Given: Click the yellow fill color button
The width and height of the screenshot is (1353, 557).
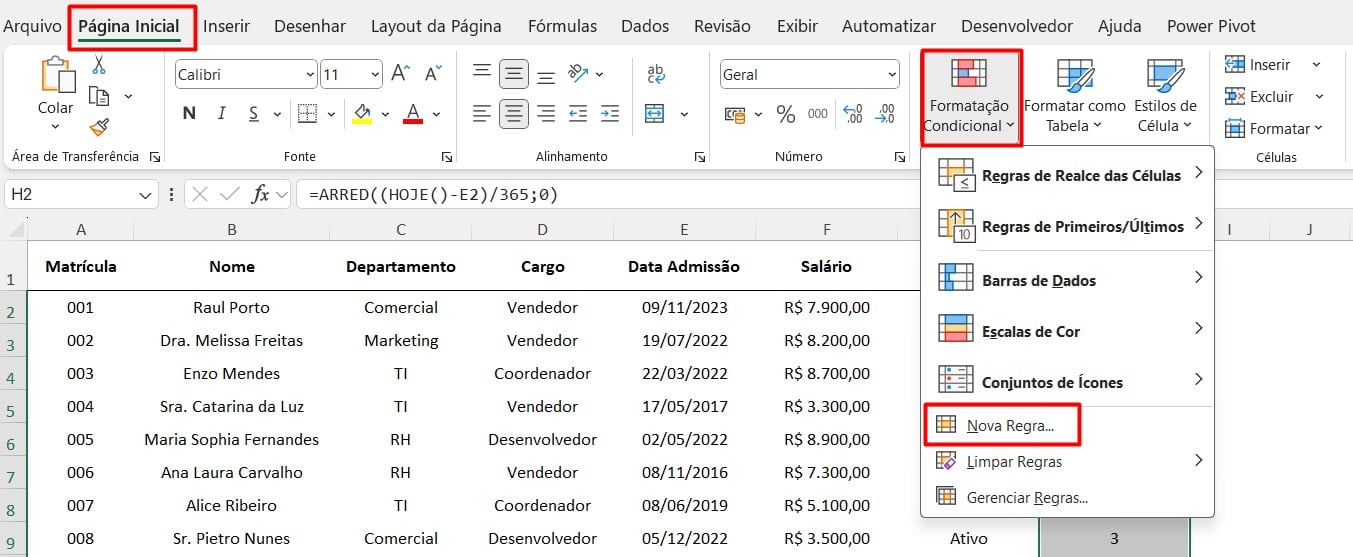Looking at the screenshot, I should [362, 113].
